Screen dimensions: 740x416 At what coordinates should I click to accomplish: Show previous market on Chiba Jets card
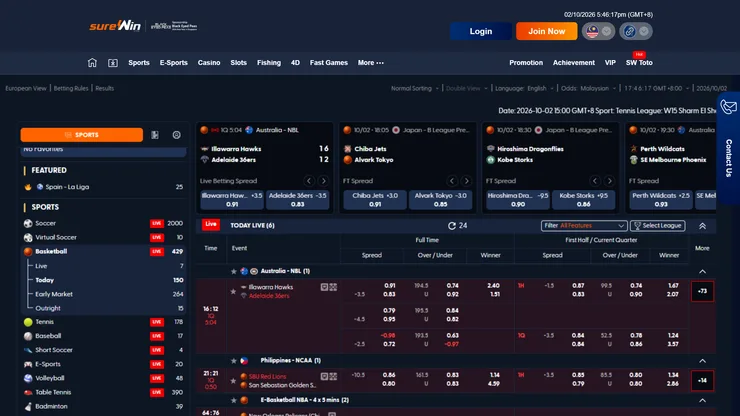tap(452, 181)
